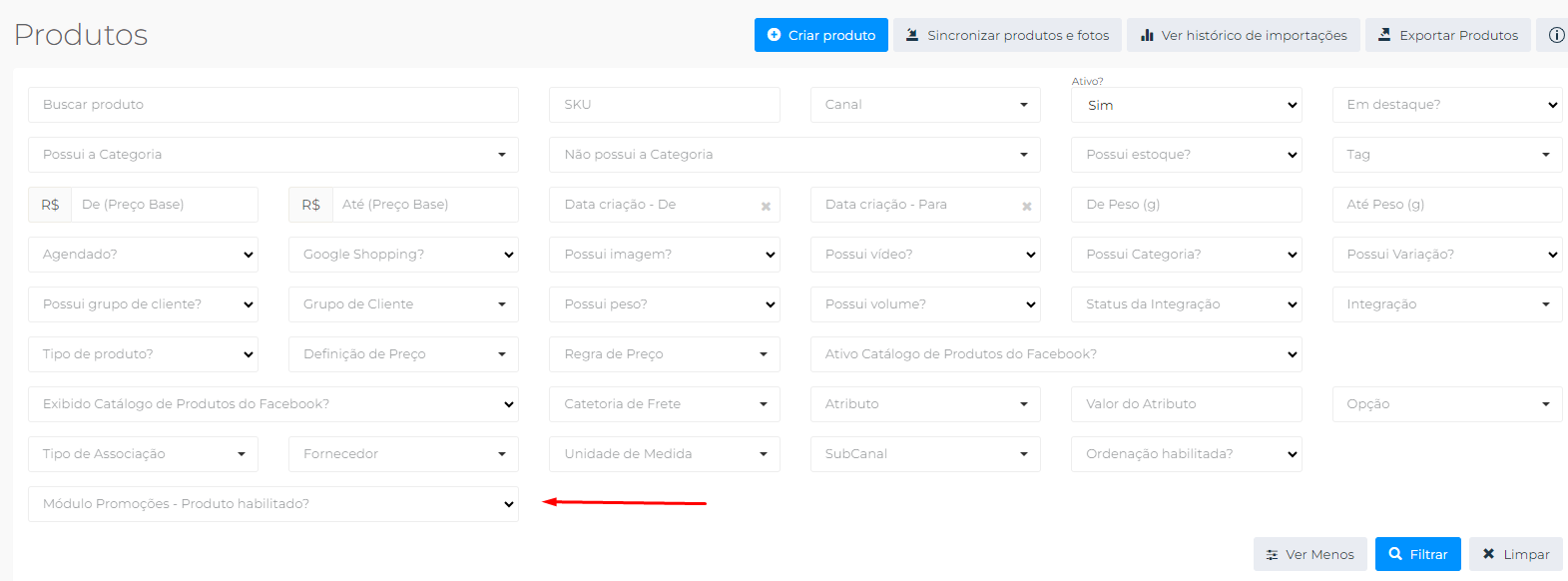
Task: Click into the SKU input field
Action: [x=664, y=105]
